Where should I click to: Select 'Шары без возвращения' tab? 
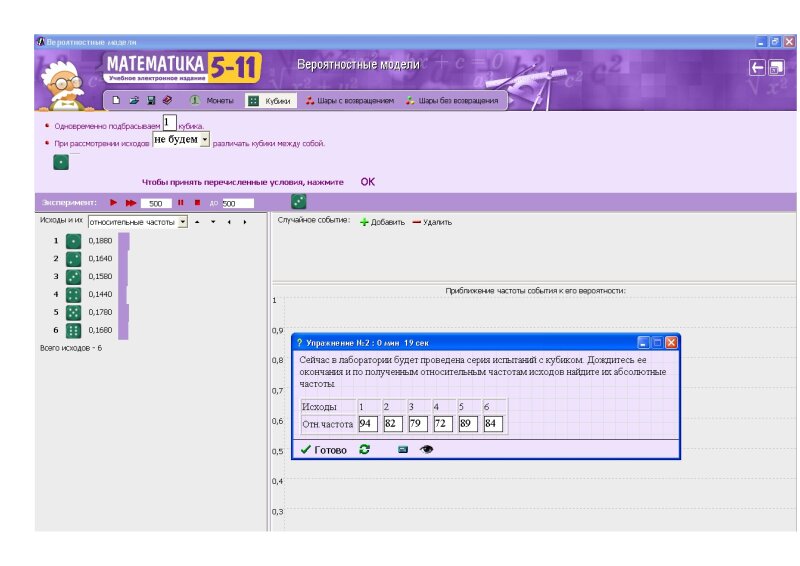click(x=451, y=101)
